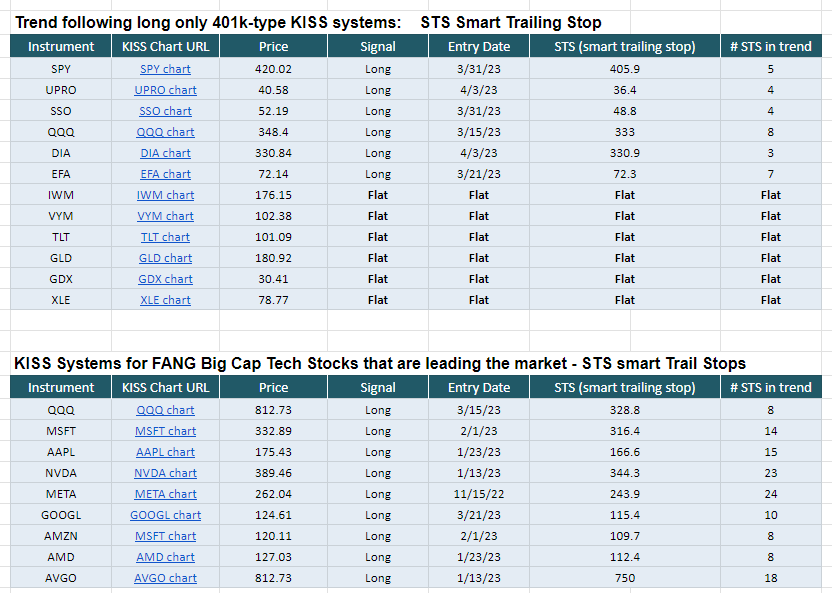Follow the AVGO chart link
The height and width of the screenshot is (593, 832).
pyautogui.click(x=165, y=578)
